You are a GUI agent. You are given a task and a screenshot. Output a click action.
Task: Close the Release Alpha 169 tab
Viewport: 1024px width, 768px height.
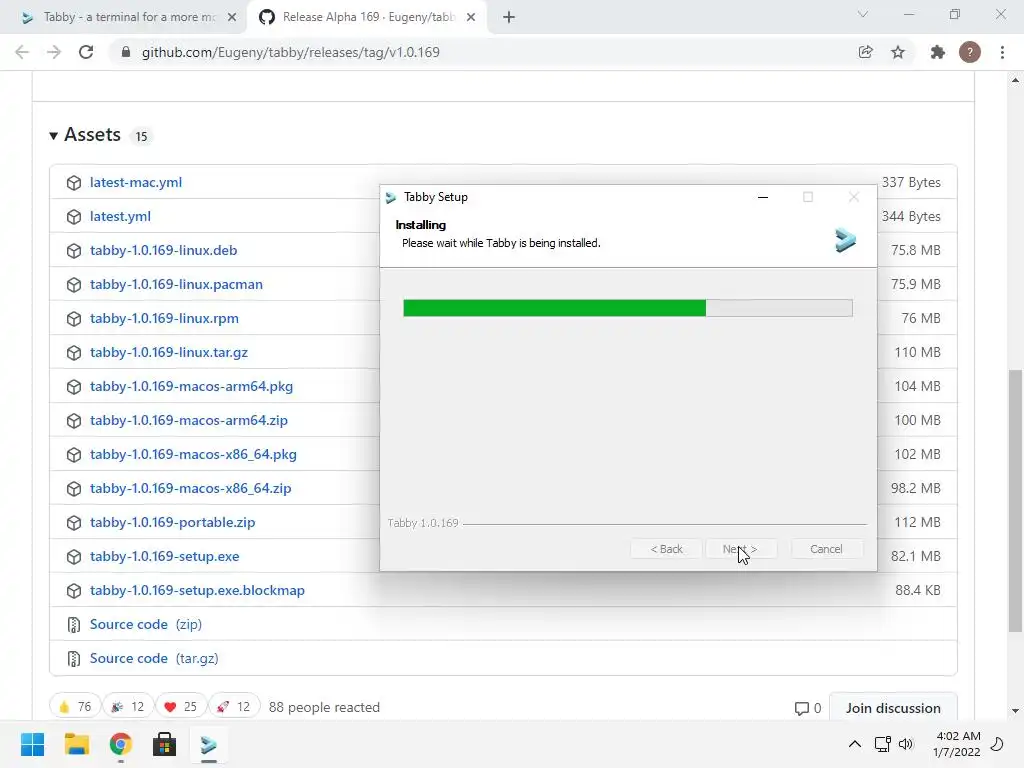coord(471,18)
